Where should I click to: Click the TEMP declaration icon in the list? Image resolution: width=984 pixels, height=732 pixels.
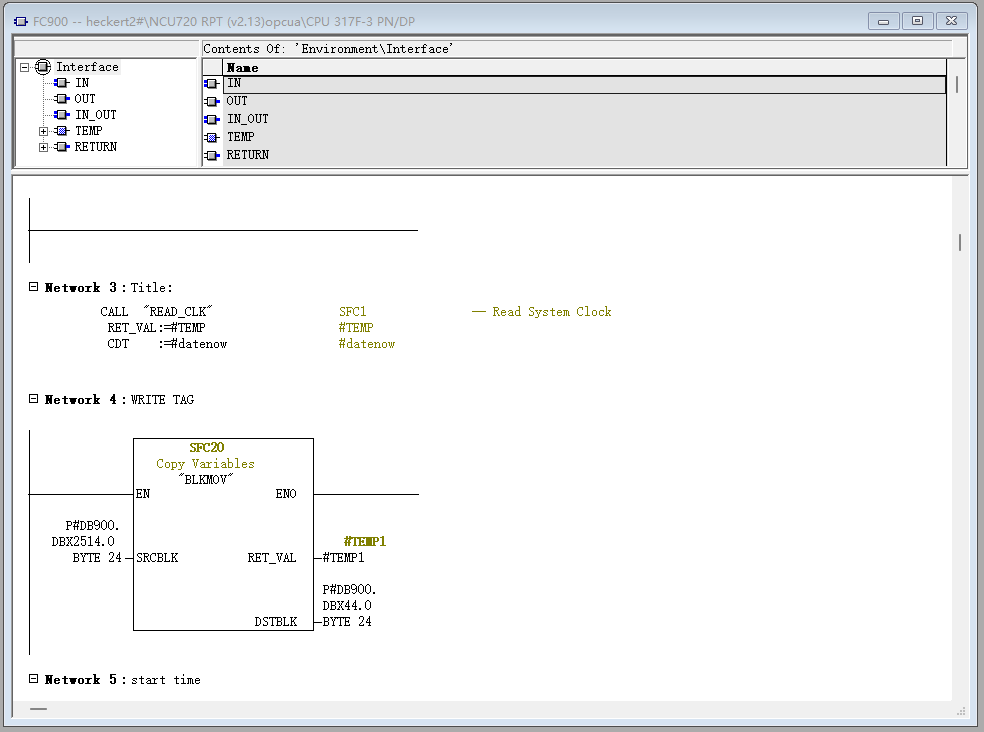coord(210,137)
